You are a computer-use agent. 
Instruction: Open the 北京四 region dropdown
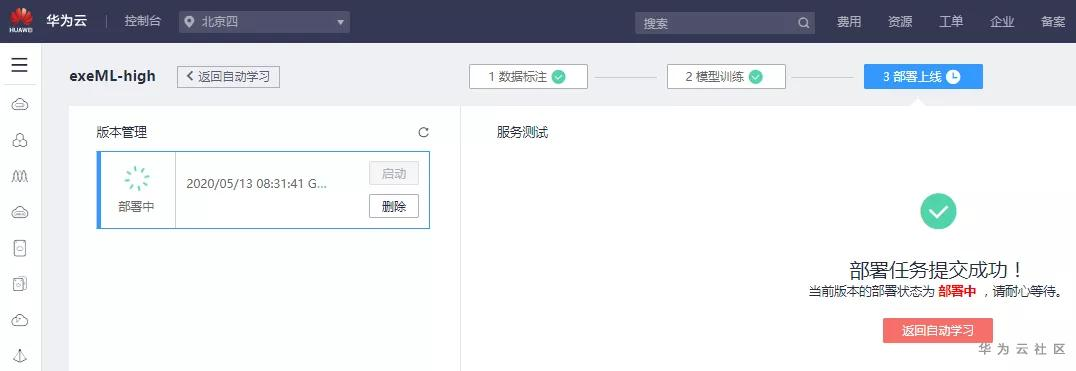[x=264, y=22]
